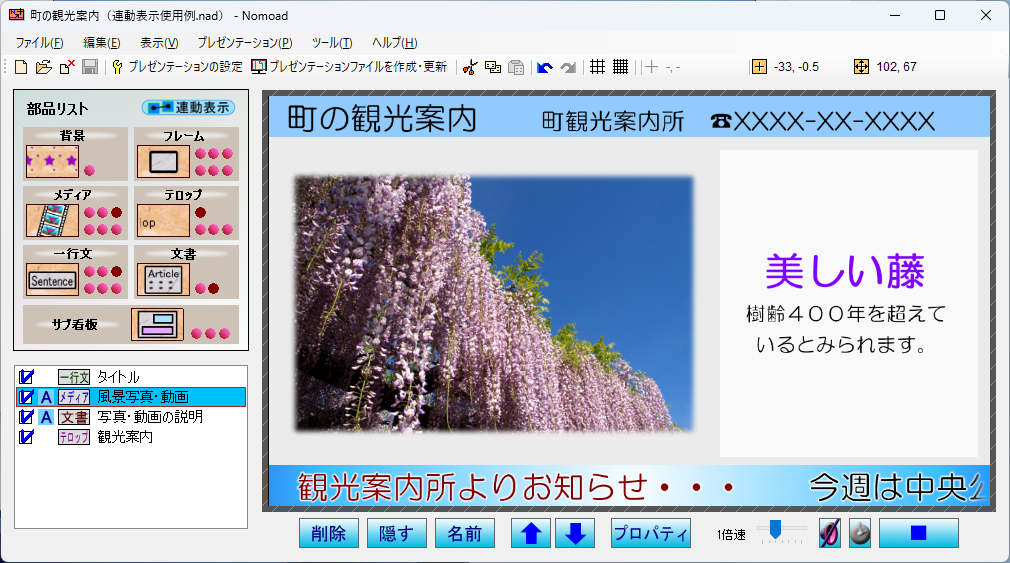Open プレゼンテーションの設定 toolbar item
This screenshot has height=563, width=1010.
[x=177, y=67]
